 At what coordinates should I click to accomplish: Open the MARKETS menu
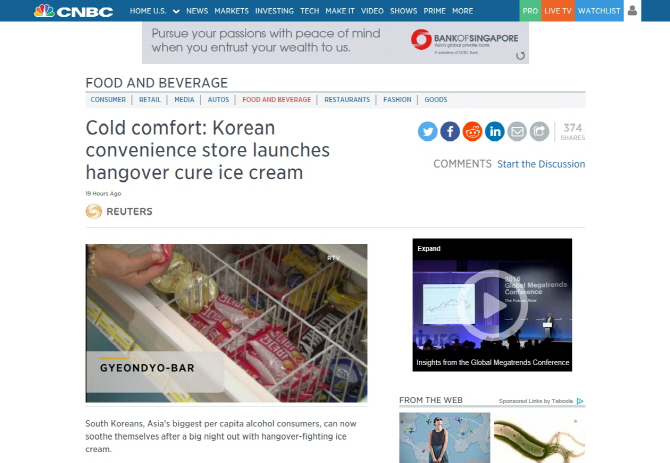[x=232, y=11]
